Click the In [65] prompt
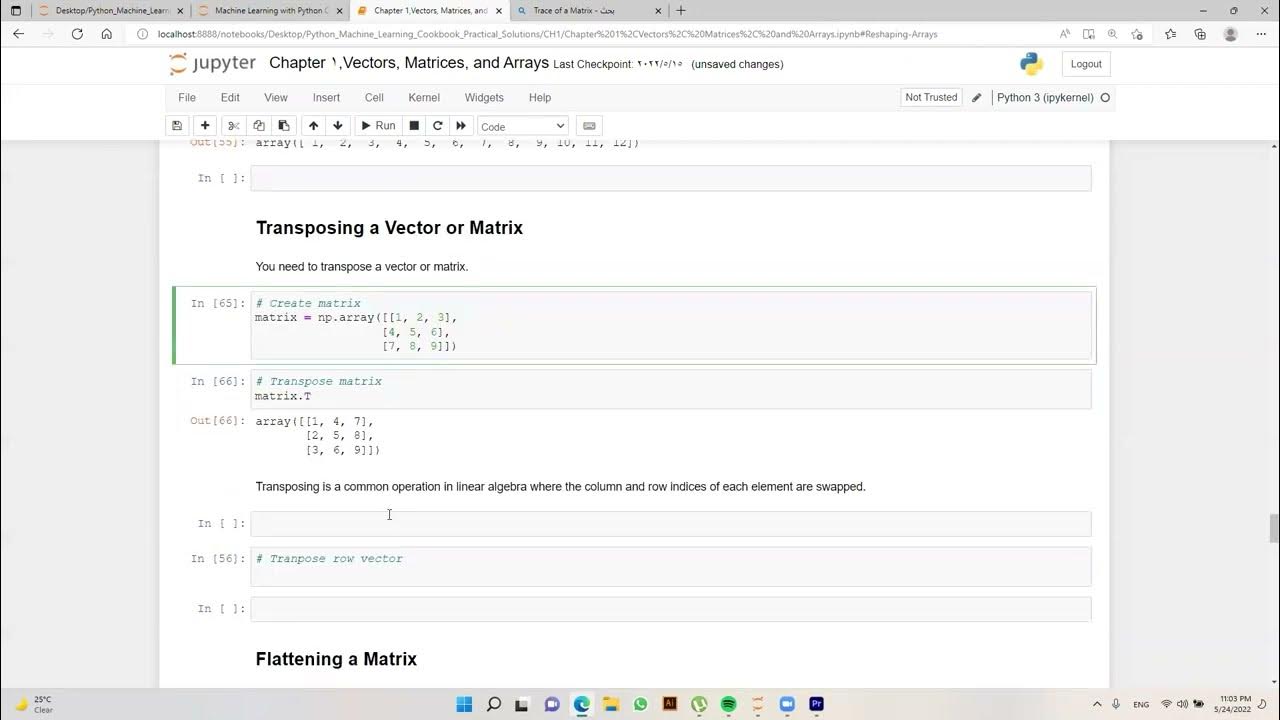The image size is (1280, 720). coord(217,303)
